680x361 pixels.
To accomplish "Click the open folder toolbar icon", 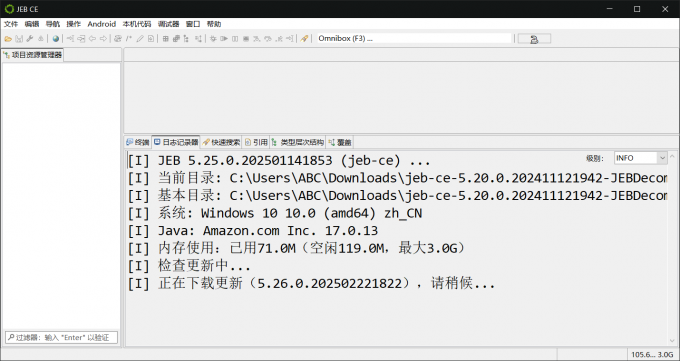I will (8, 39).
